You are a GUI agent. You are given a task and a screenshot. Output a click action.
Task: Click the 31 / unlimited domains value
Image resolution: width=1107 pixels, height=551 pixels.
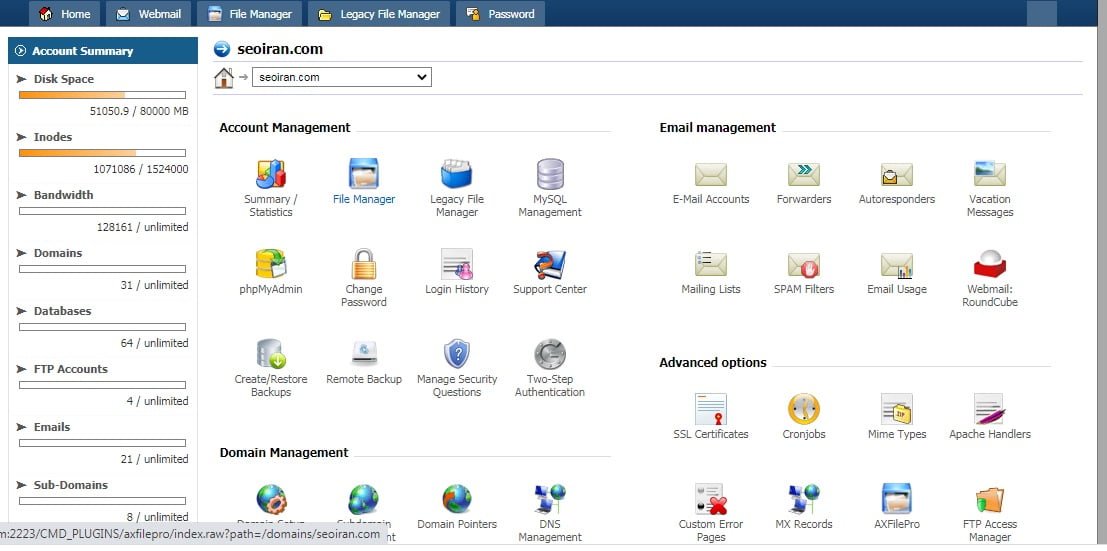155,285
